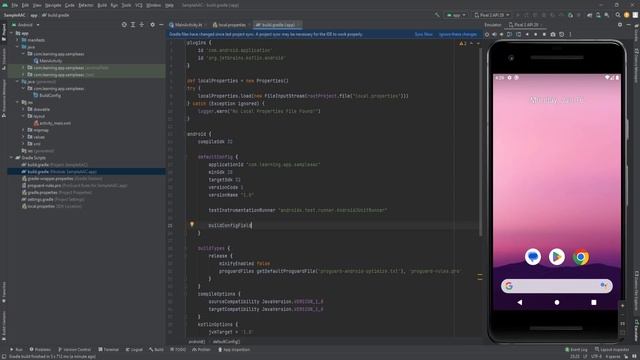Click the emulator toolbar Overview square icon
640x360 pixels.
point(544,34)
